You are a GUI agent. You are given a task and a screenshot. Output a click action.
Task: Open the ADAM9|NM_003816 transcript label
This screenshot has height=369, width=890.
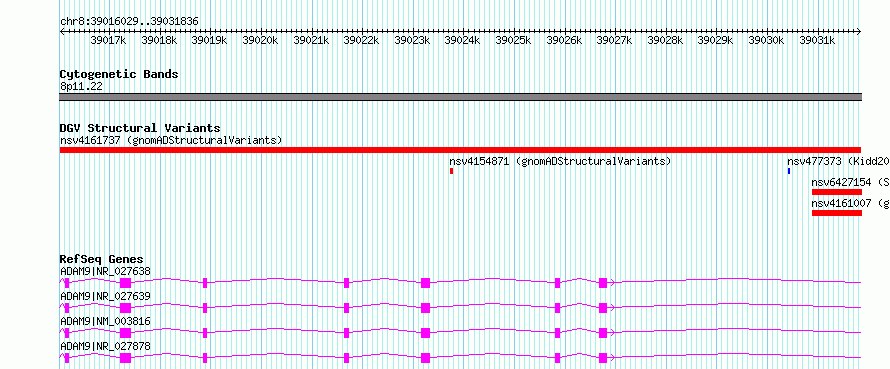point(106,321)
